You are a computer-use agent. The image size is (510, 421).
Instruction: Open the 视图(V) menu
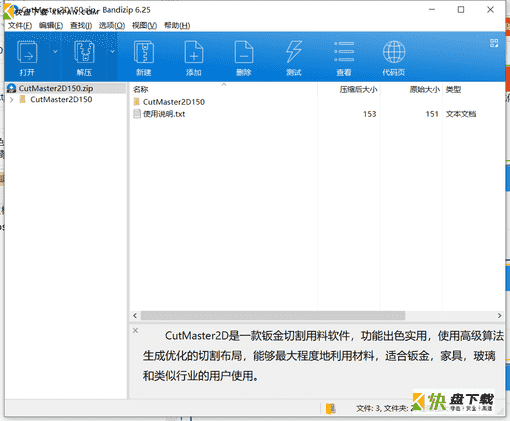pos(144,26)
